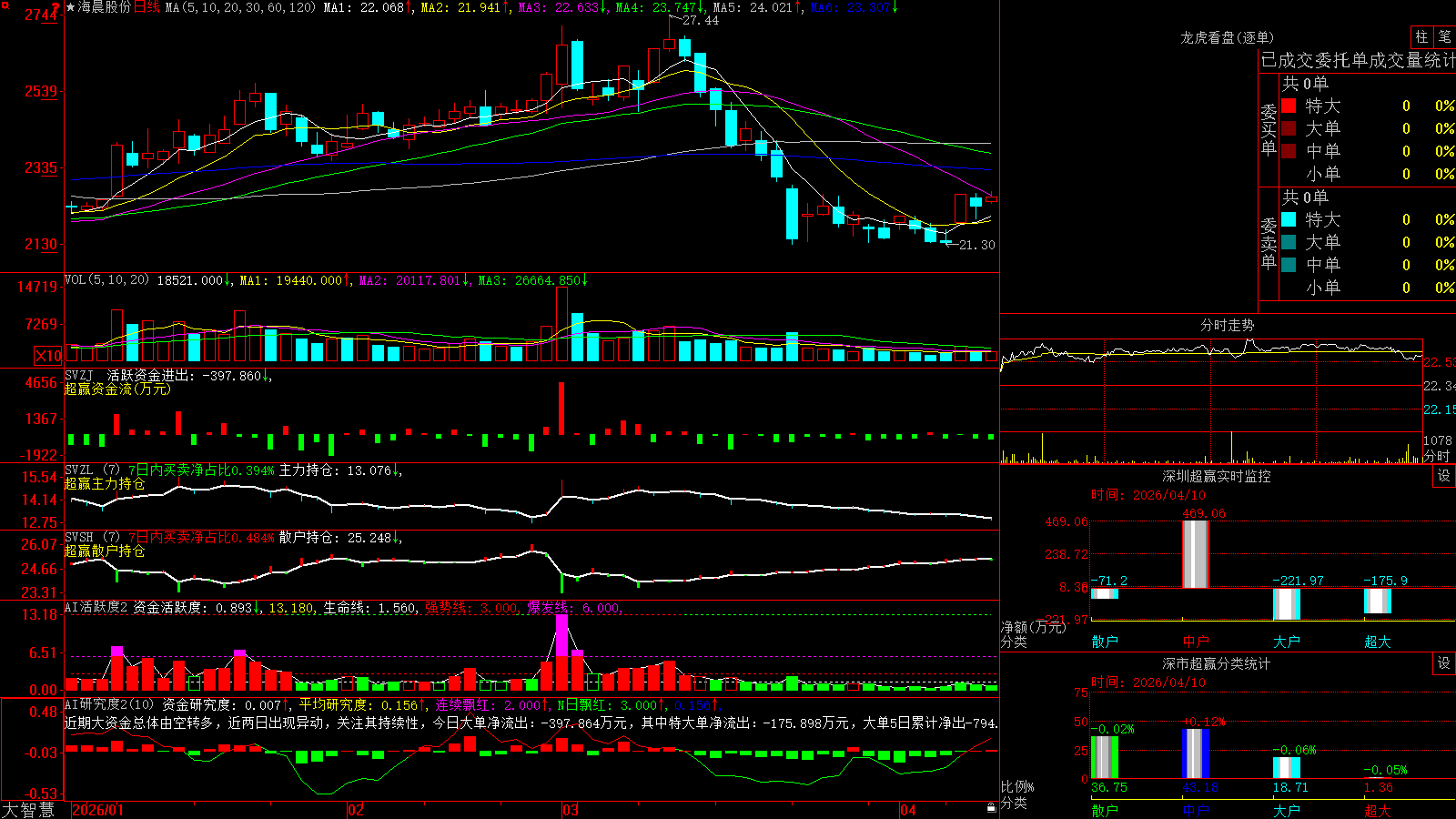Viewport: 1456px width, 819px height.
Task: Click the blue 43.18 中户 percentage bar
Action: click(1195, 754)
